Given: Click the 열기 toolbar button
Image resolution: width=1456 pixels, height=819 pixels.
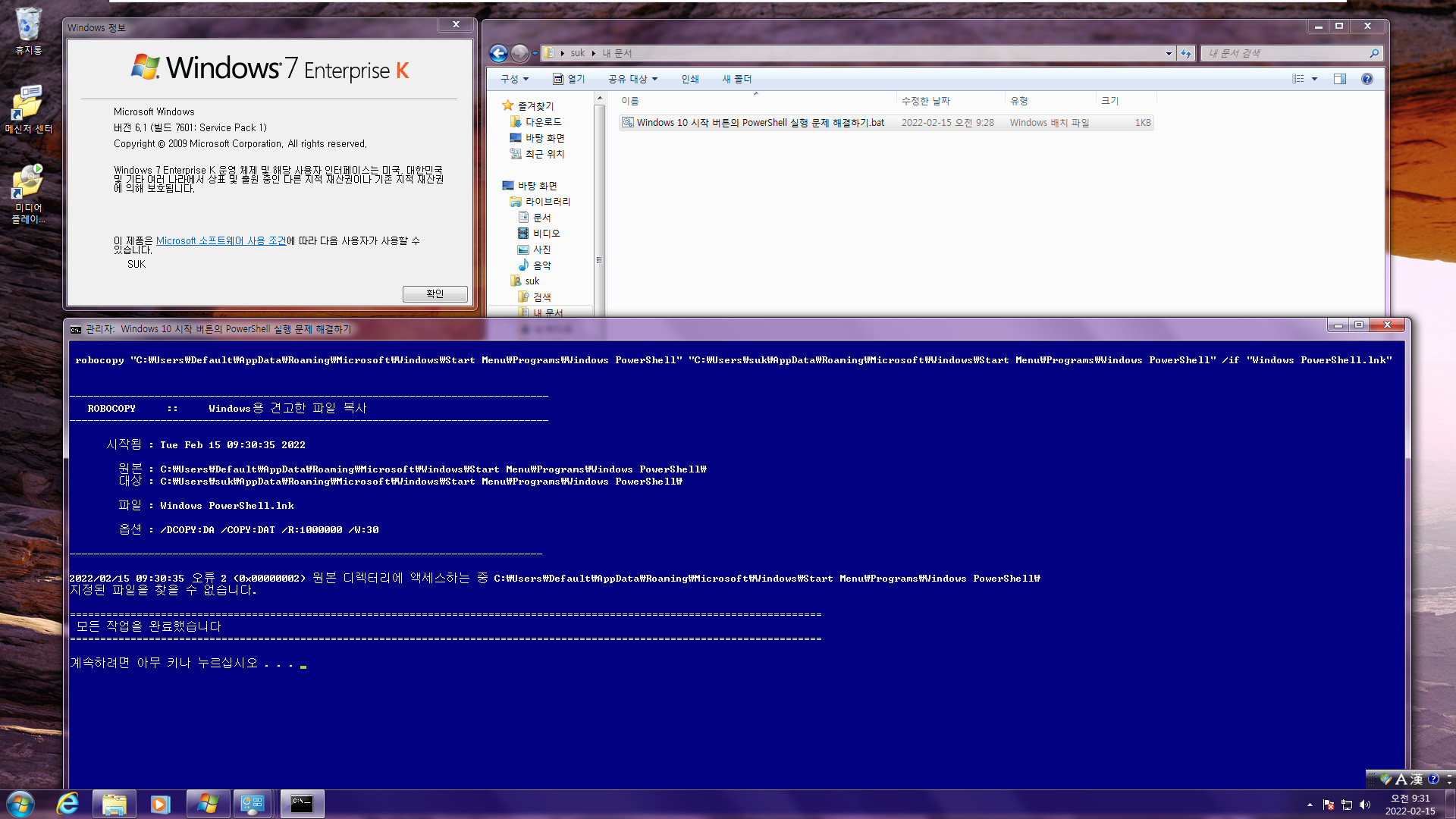Looking at the screenshot, I should pyautogui.click(x=569, y=79).
